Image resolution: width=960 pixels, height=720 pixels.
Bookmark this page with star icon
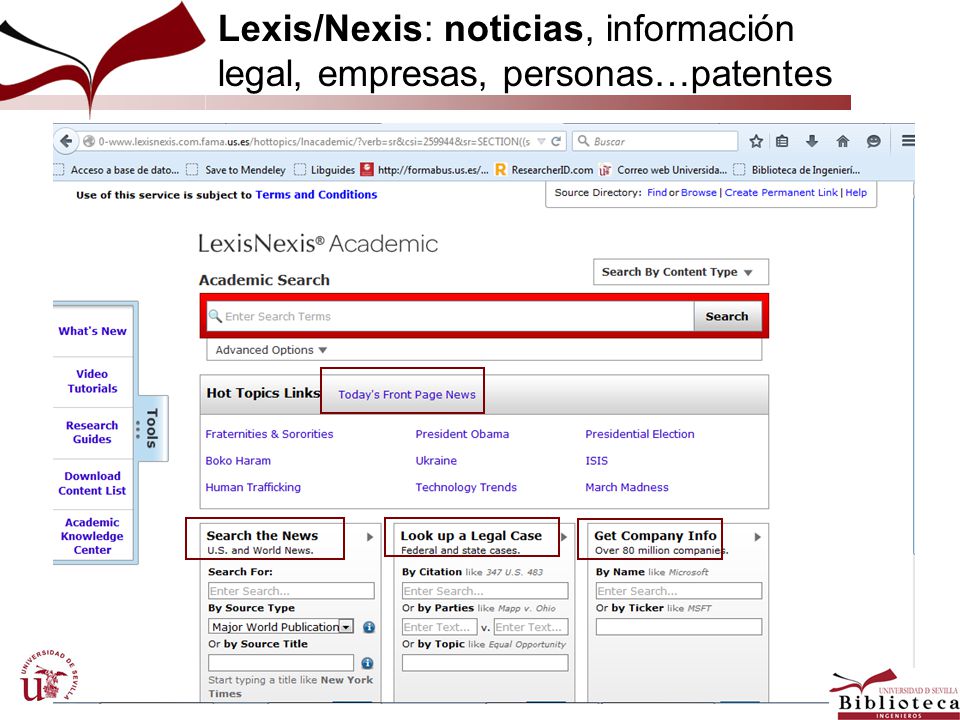coord(756,141)
